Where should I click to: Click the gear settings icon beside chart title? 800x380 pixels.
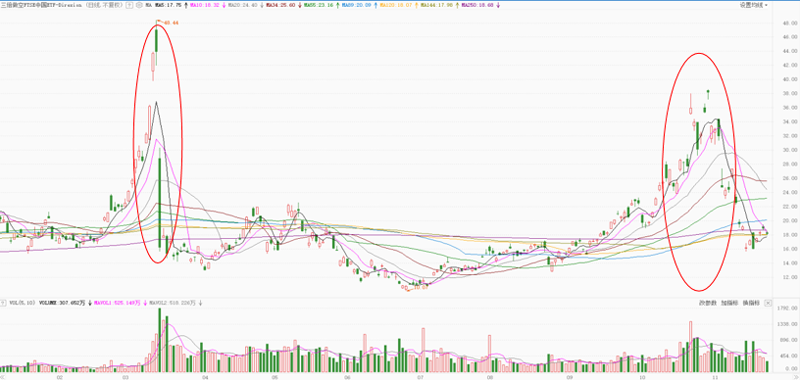pos(139,5)
